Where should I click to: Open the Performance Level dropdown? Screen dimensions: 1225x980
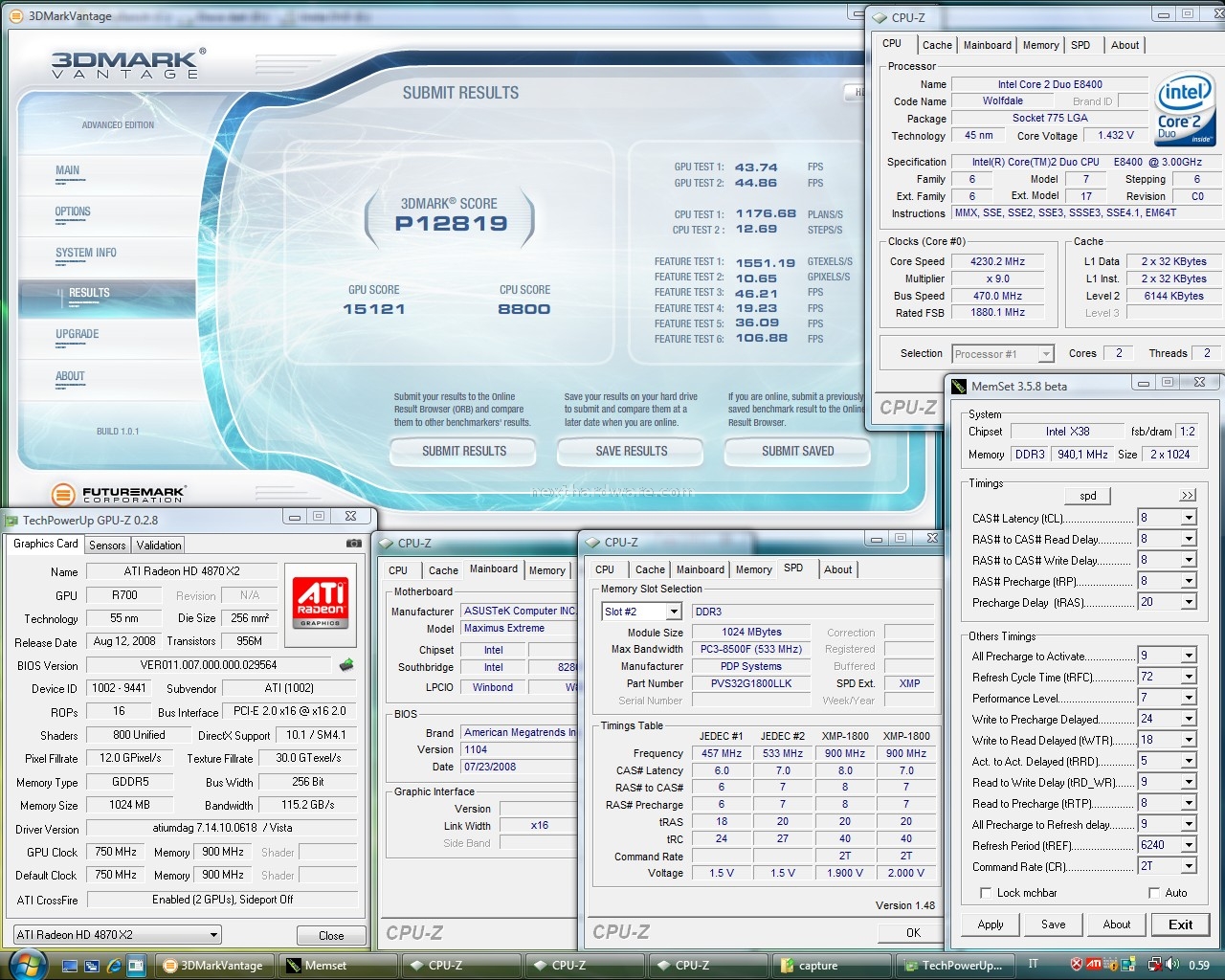pyautogui.click(x=1189, y=698)
